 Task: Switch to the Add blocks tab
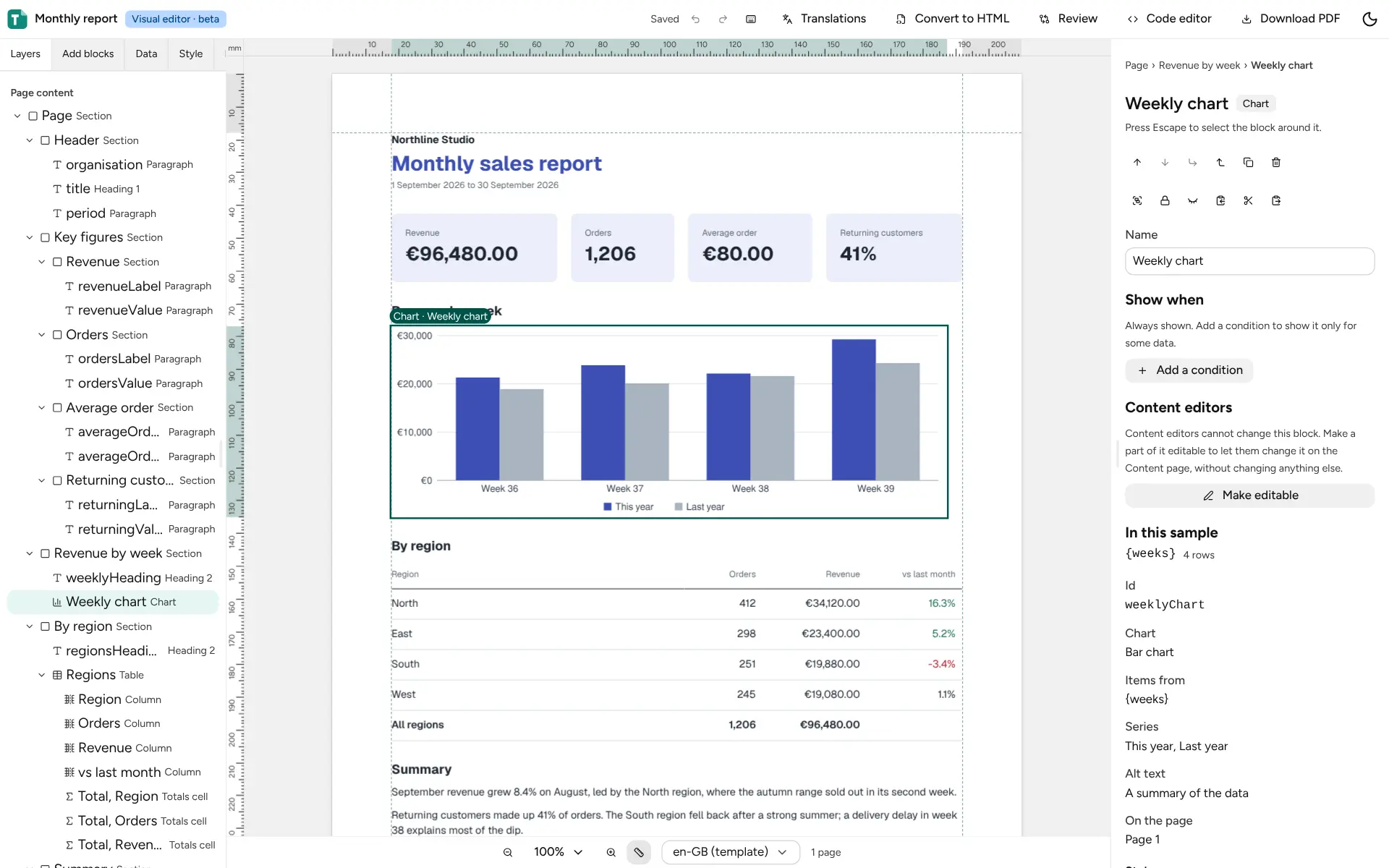88,54
